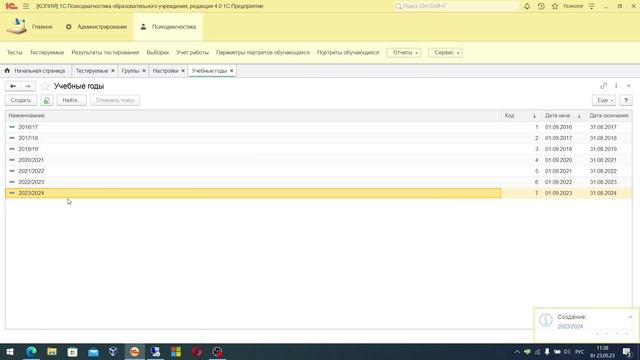Click the back navigation arrow
This screenshot has width=640, height=360.
[13, 86]
